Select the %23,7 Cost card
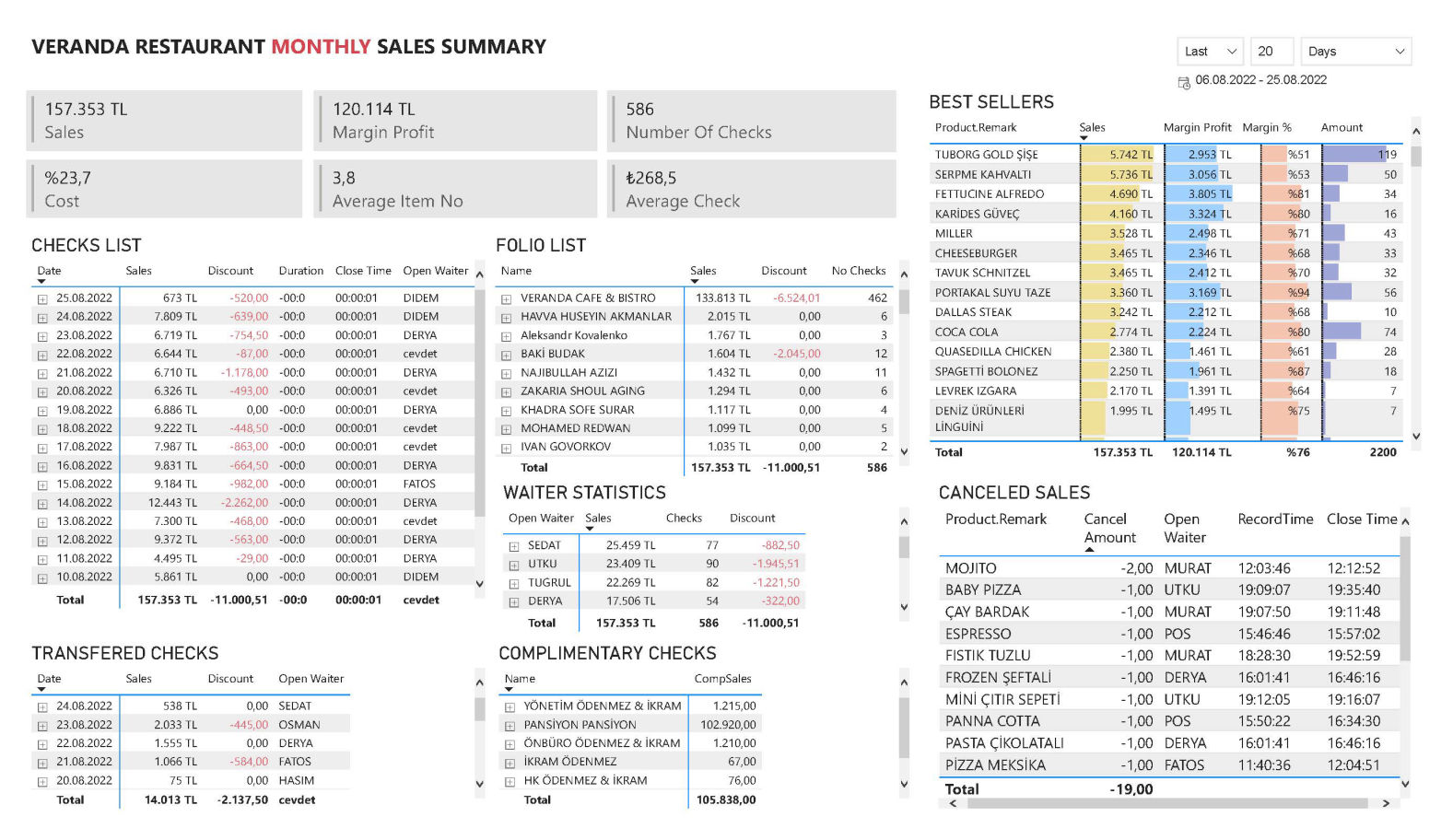The image size is (1453, 840). 164,189
